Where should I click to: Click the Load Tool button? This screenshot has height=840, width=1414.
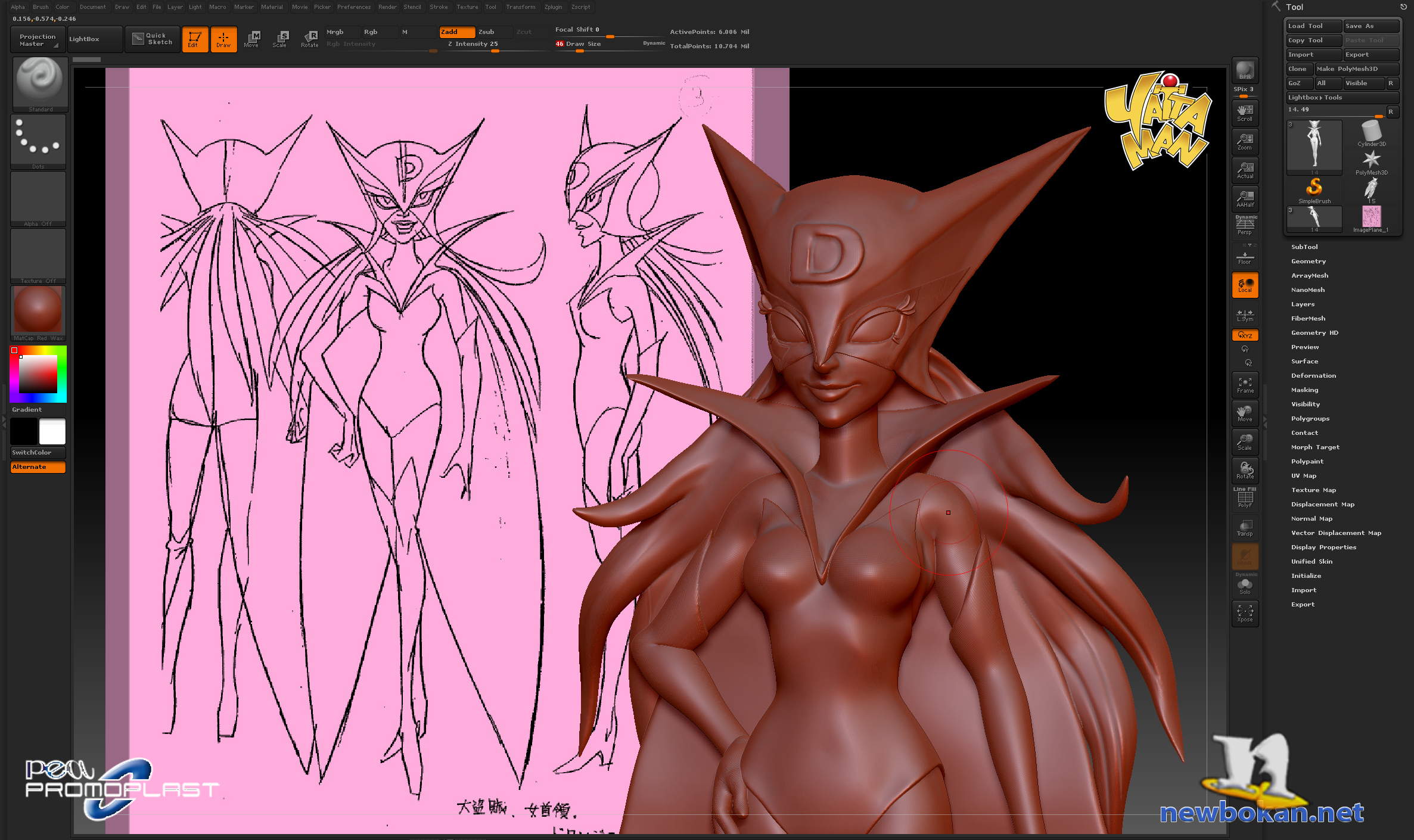tap(1313, 26)
